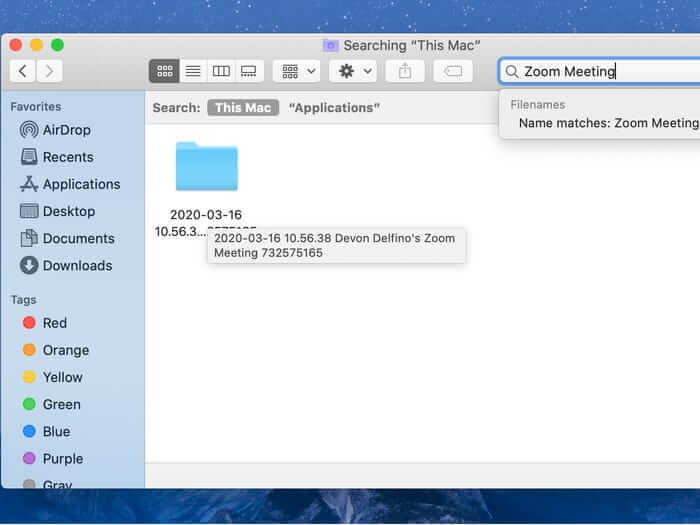Switch to column view
Image resolution: width=700 pixels, height=525 pixels.
[x=221, y=71]
